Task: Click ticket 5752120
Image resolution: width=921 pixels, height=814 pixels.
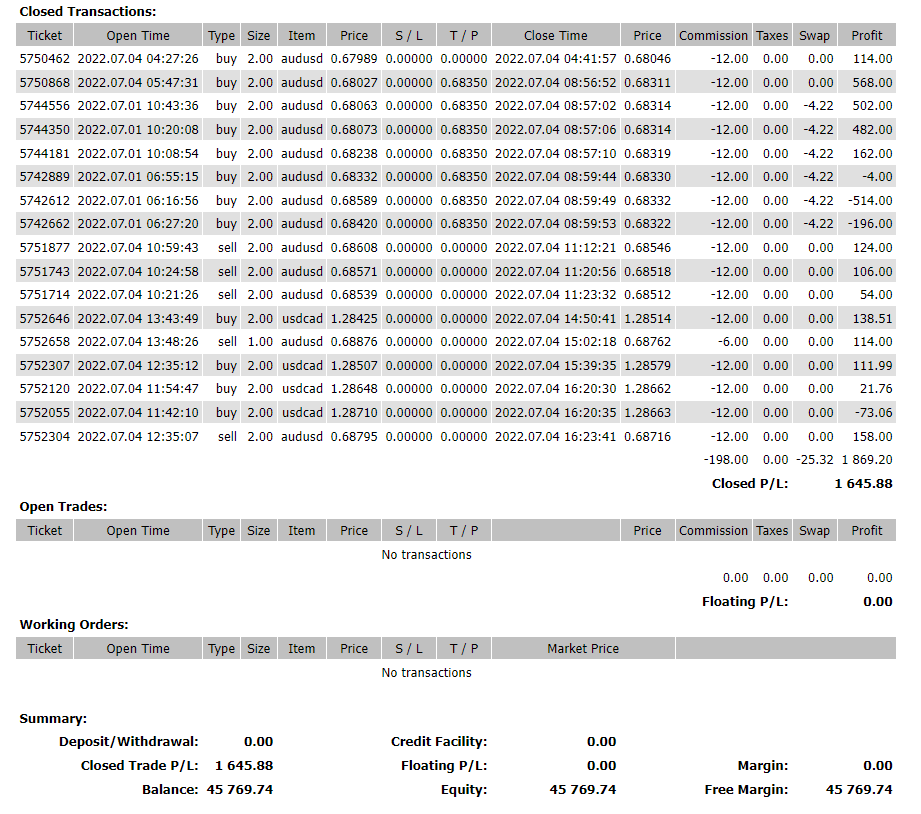Action: [45, 389]
